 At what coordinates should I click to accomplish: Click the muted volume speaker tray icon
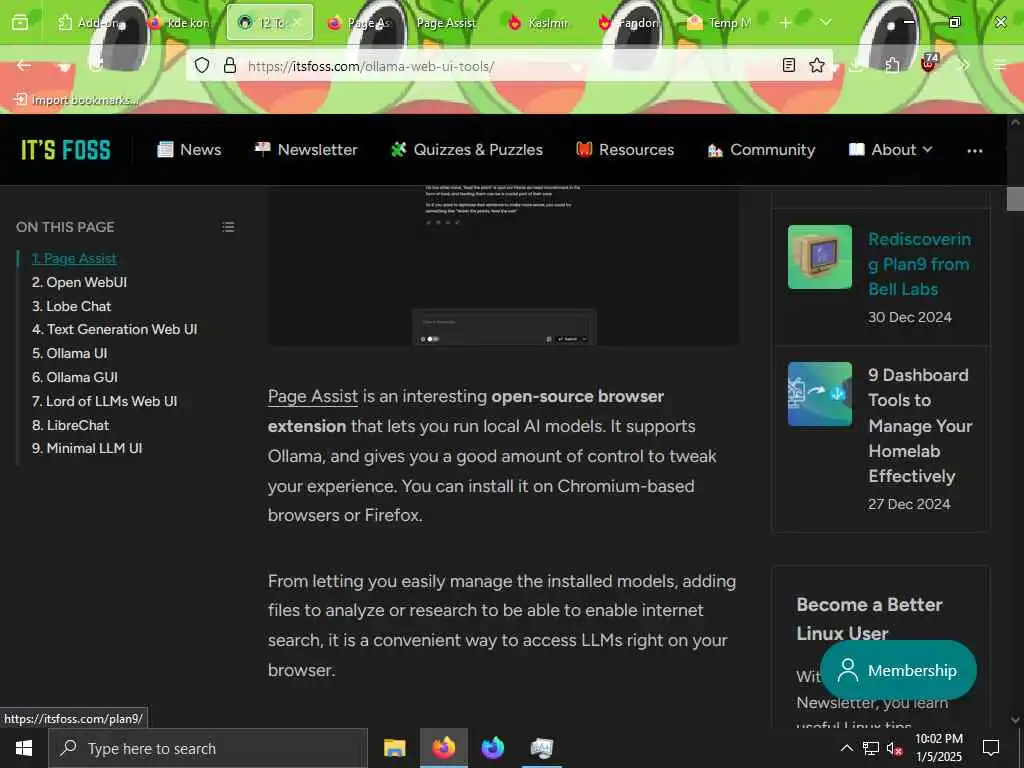[x=894, y=748]
